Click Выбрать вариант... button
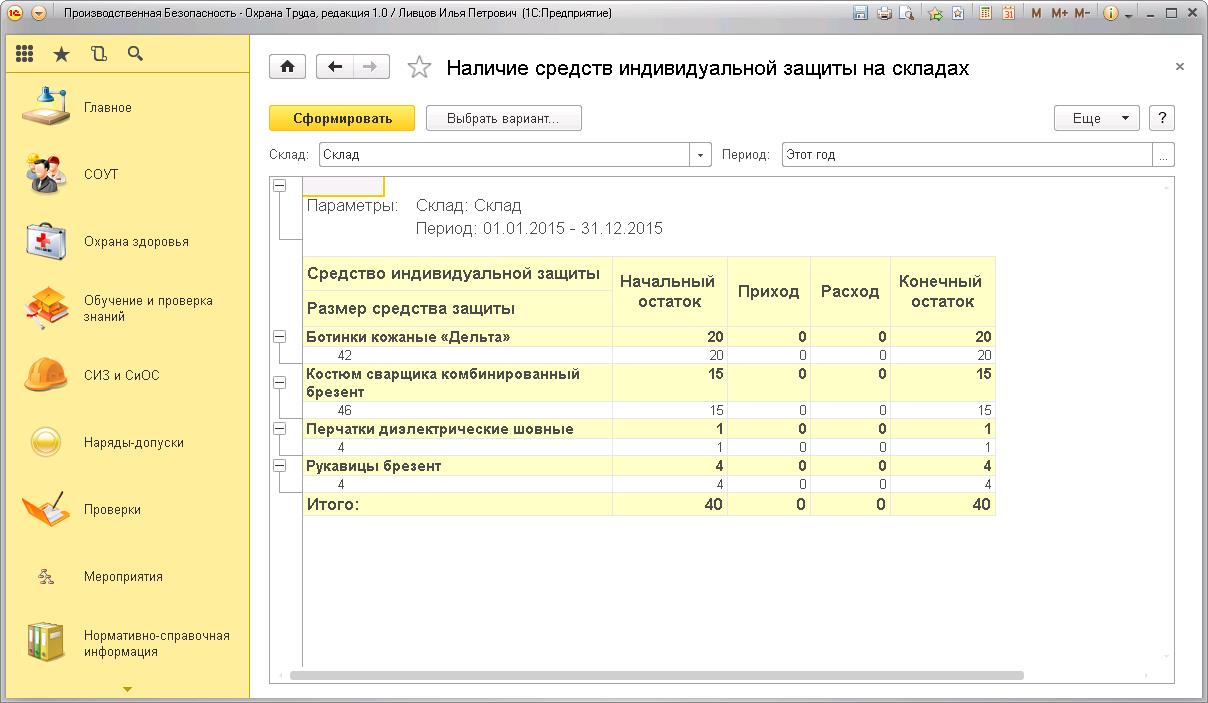The image size is (1208, 703). tap(503, 118)
